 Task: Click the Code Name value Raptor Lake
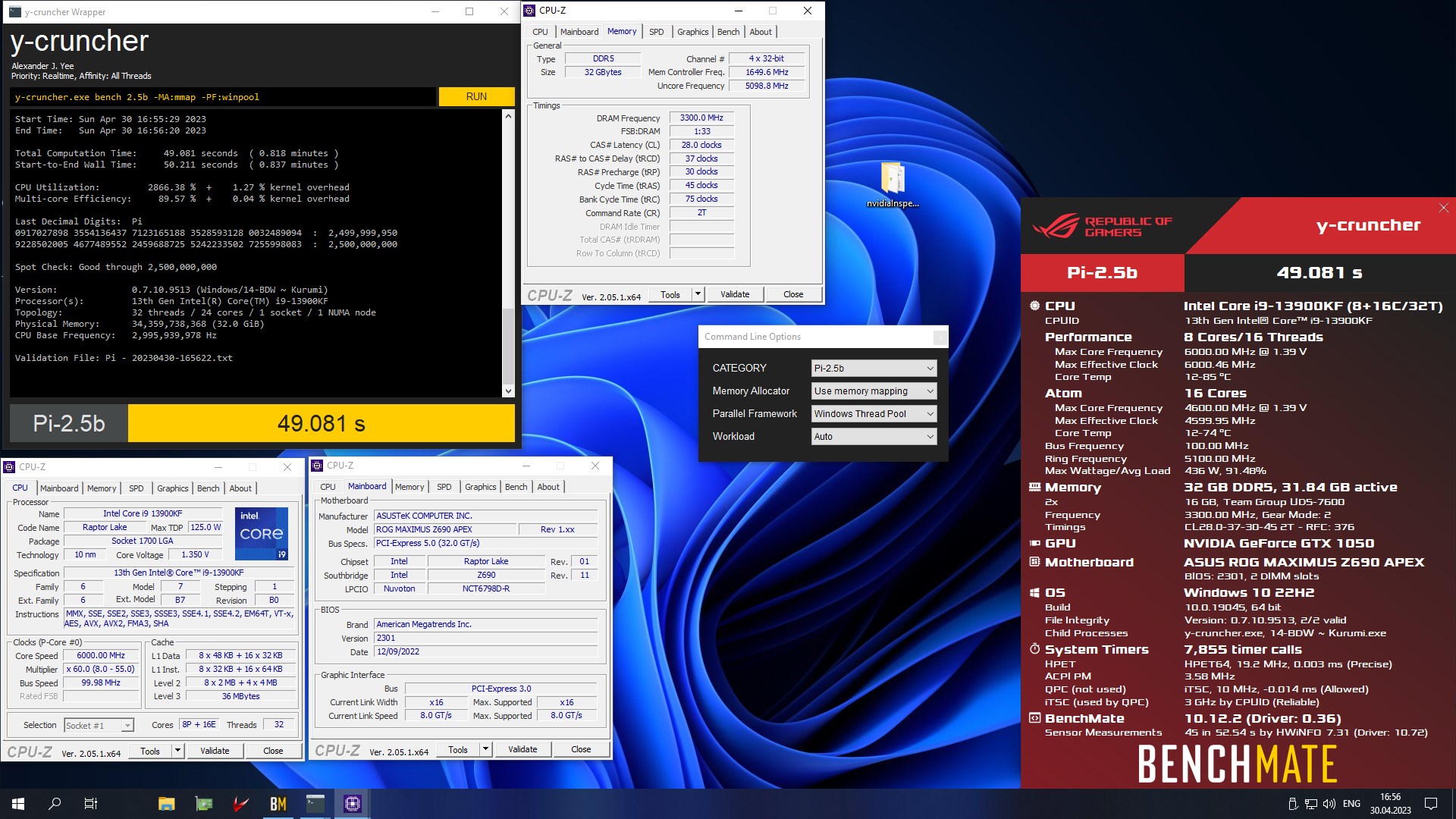[105, 527]
